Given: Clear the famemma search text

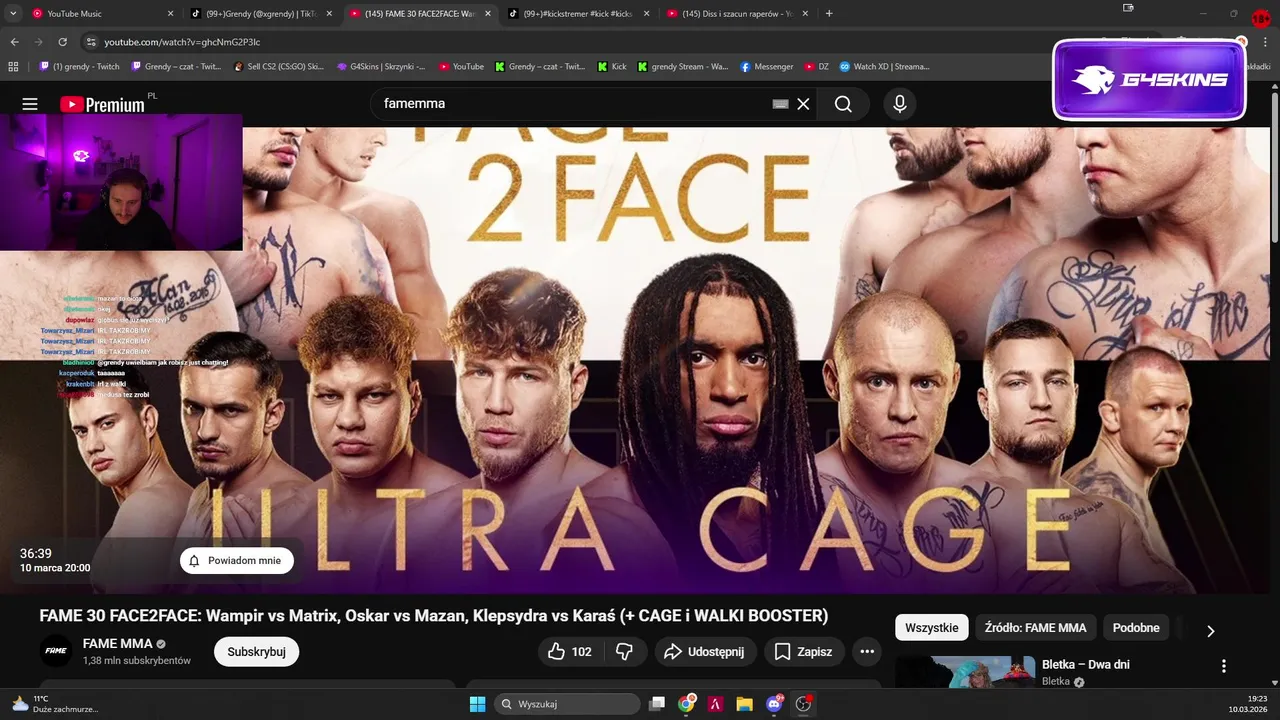Looking at the screenshot, I should [x=803, y=104].
